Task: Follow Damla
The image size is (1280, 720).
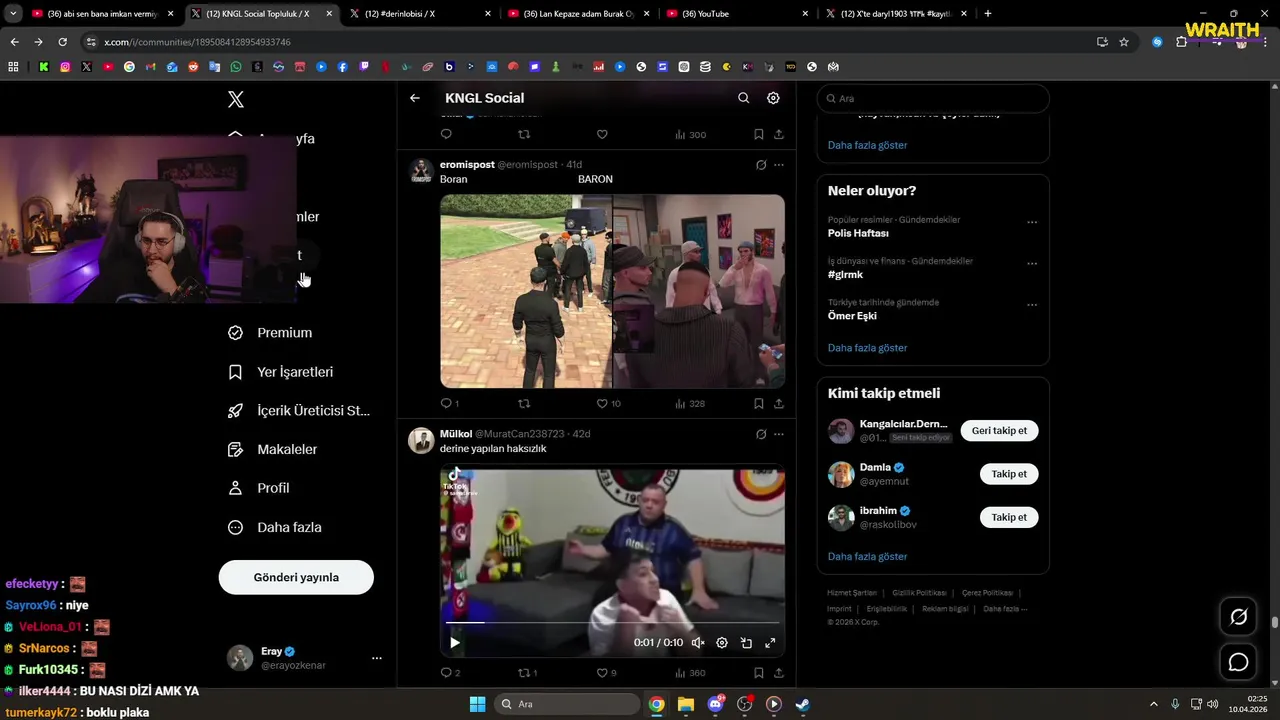Action: [x=1009, y=474]
